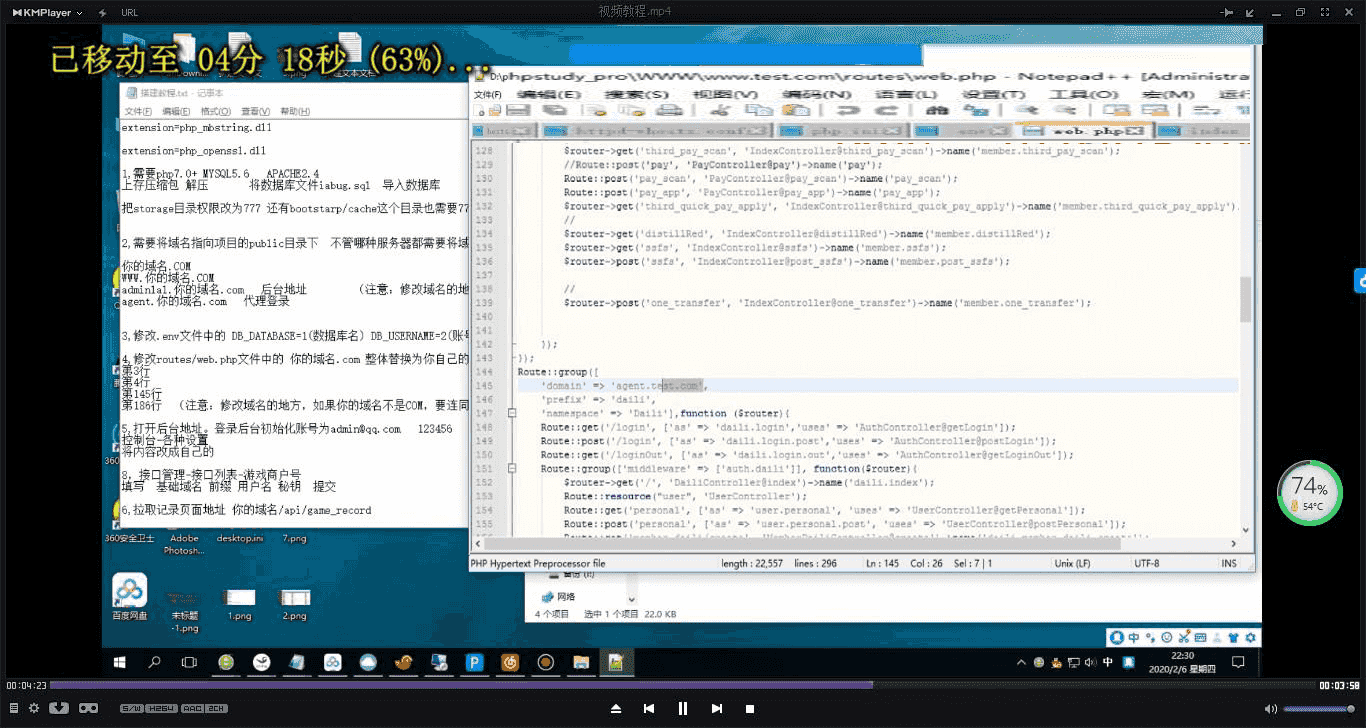This screenshot has width=1366, height=728.
Task: Click the S/W decoder badge
Action: point(131,708)
